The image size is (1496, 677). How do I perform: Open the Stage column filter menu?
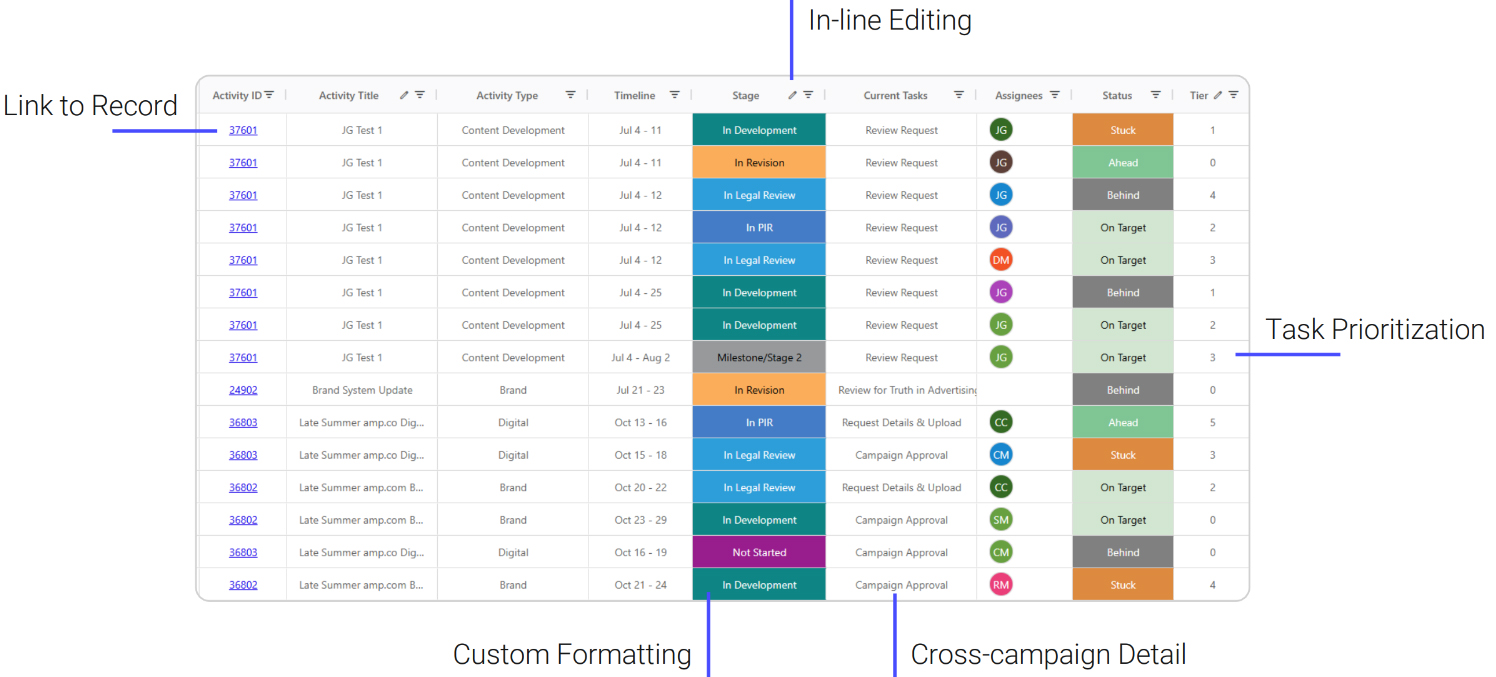[808, 95]
